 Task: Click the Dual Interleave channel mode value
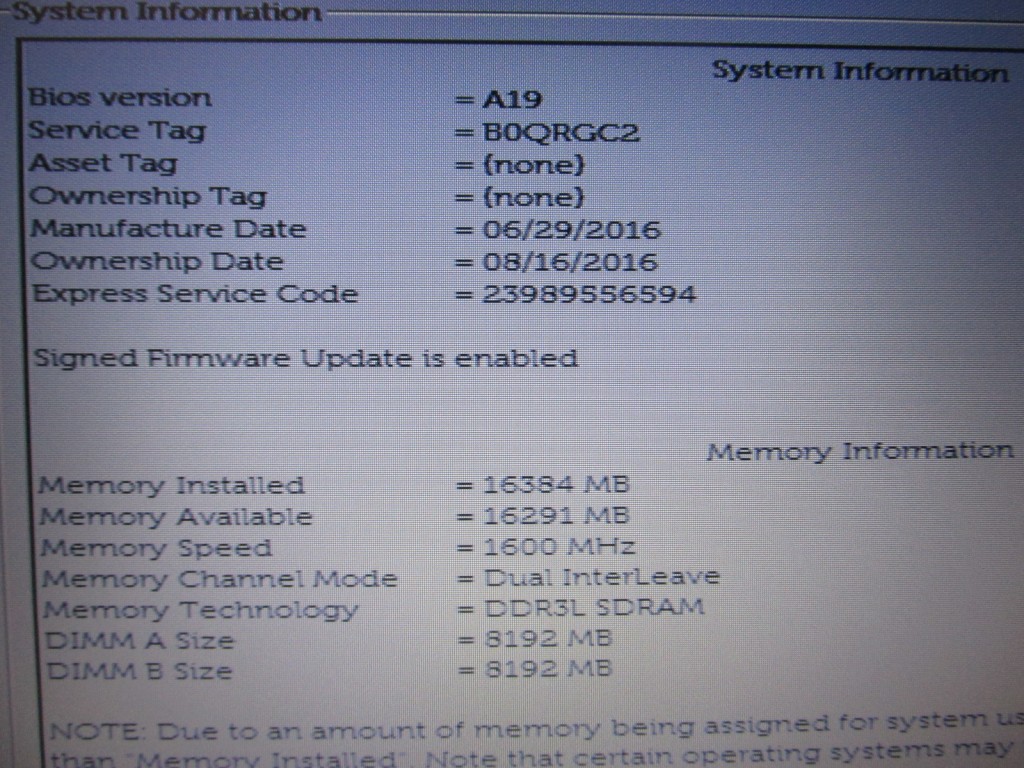[x=601, y=577]
